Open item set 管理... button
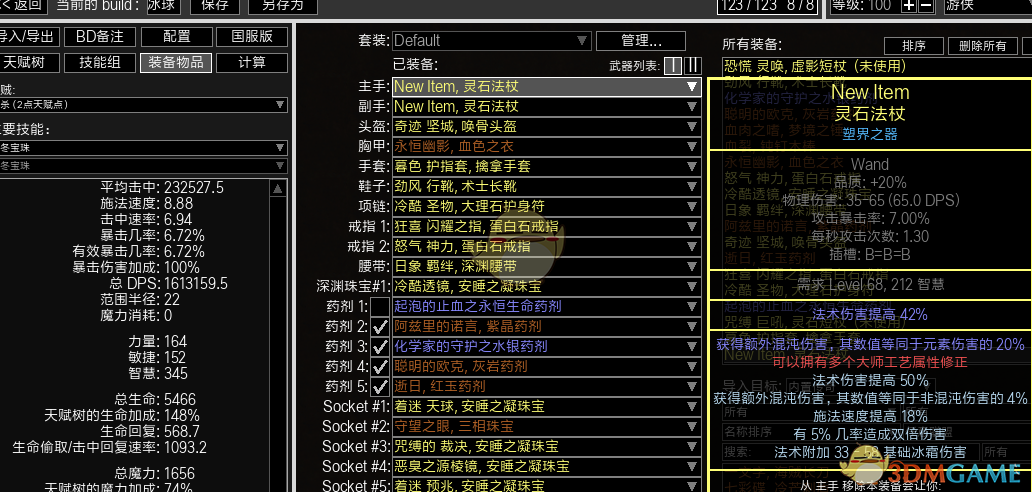1032x492 pixels. point(640,41)
